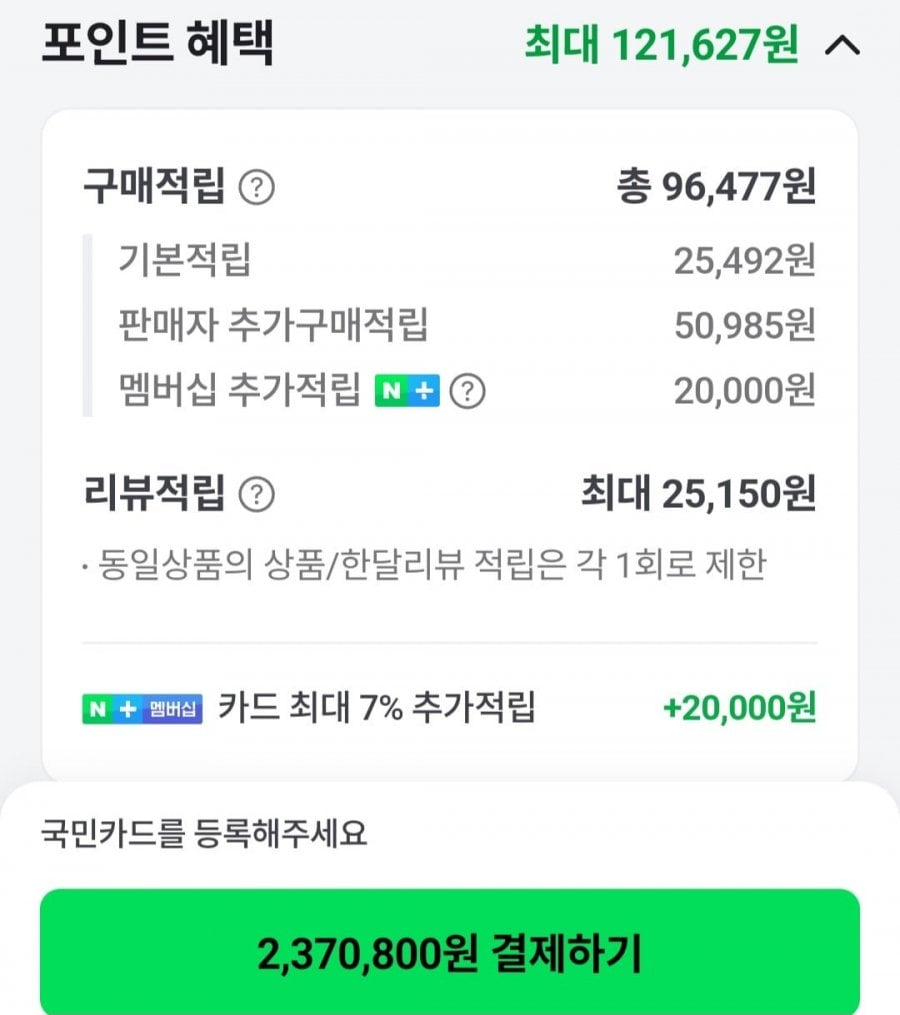
Task: Click the N+ badge beside 멤버십 추가적립
Action: point(407,391)
